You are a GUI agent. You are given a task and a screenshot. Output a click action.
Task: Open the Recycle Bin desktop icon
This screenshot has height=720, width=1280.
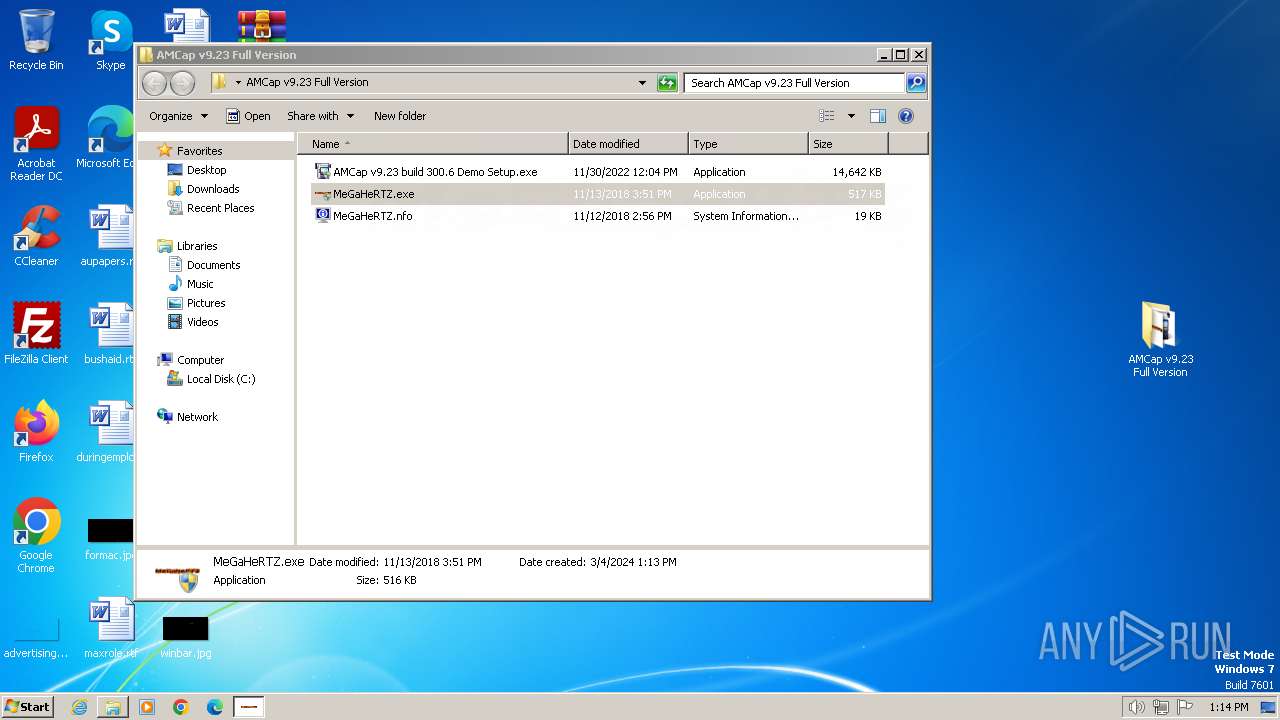(x=36, y=40)
